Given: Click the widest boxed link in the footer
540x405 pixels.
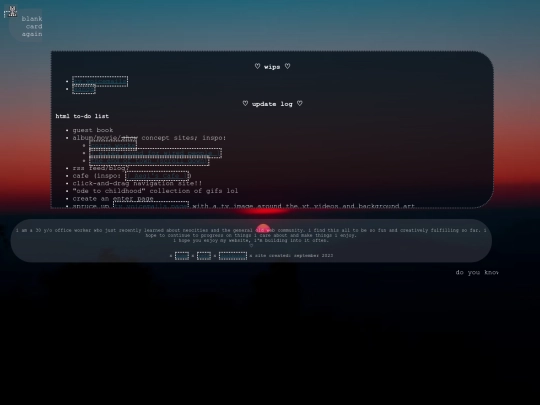Looking at the screenshot, I should (233, 256).
